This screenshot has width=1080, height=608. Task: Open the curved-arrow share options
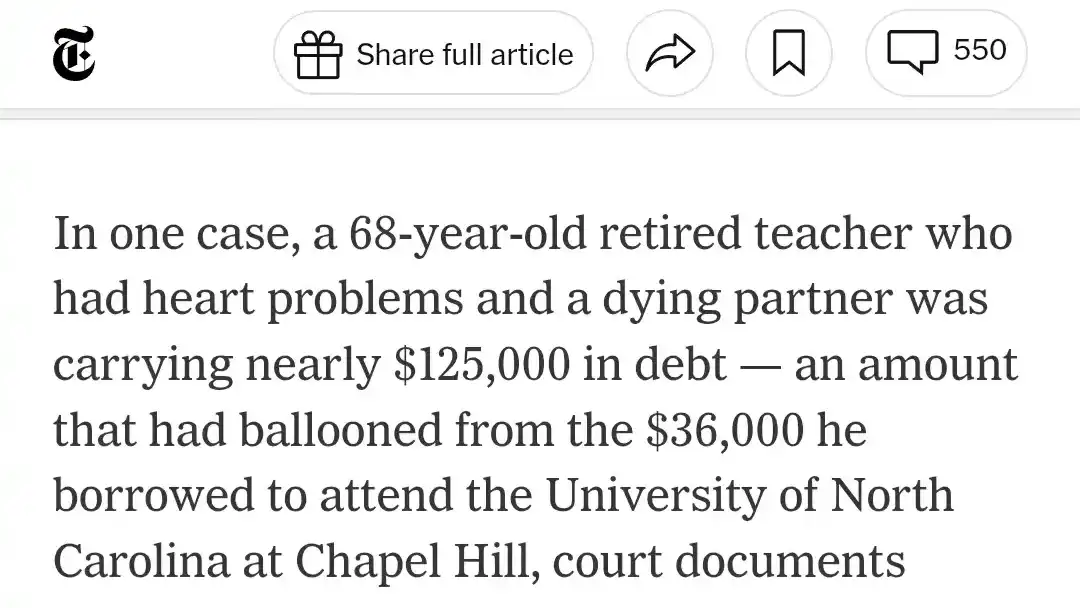coord(669,54)
